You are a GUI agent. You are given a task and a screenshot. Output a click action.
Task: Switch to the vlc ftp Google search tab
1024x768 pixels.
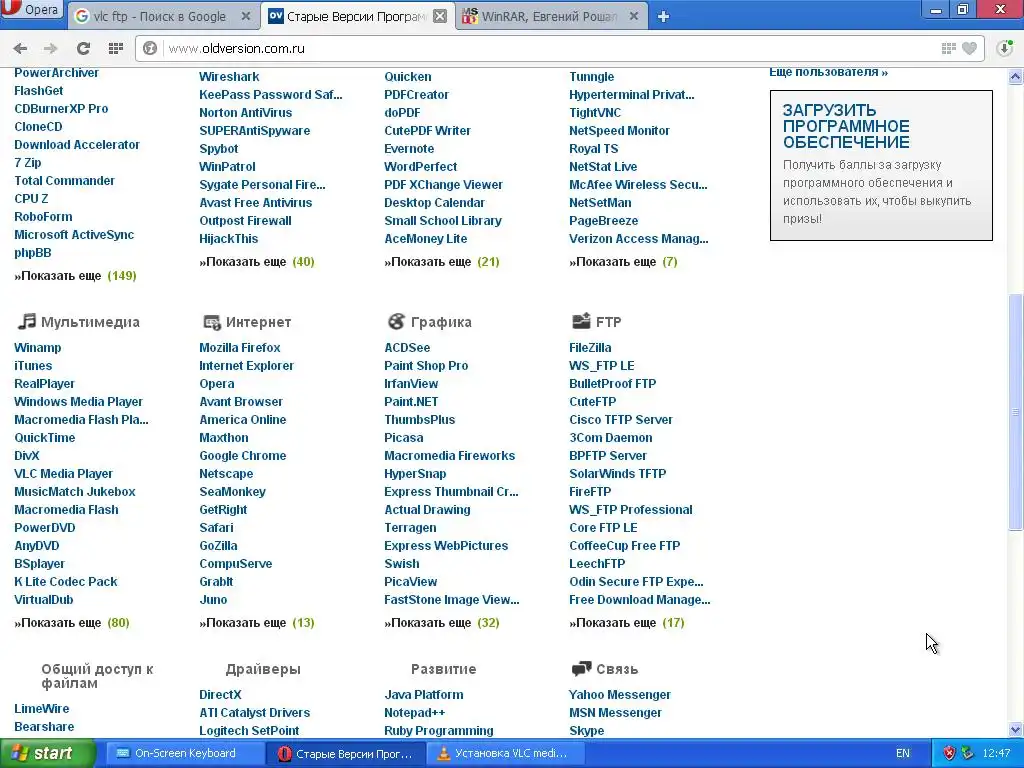[x=162, y=16]
